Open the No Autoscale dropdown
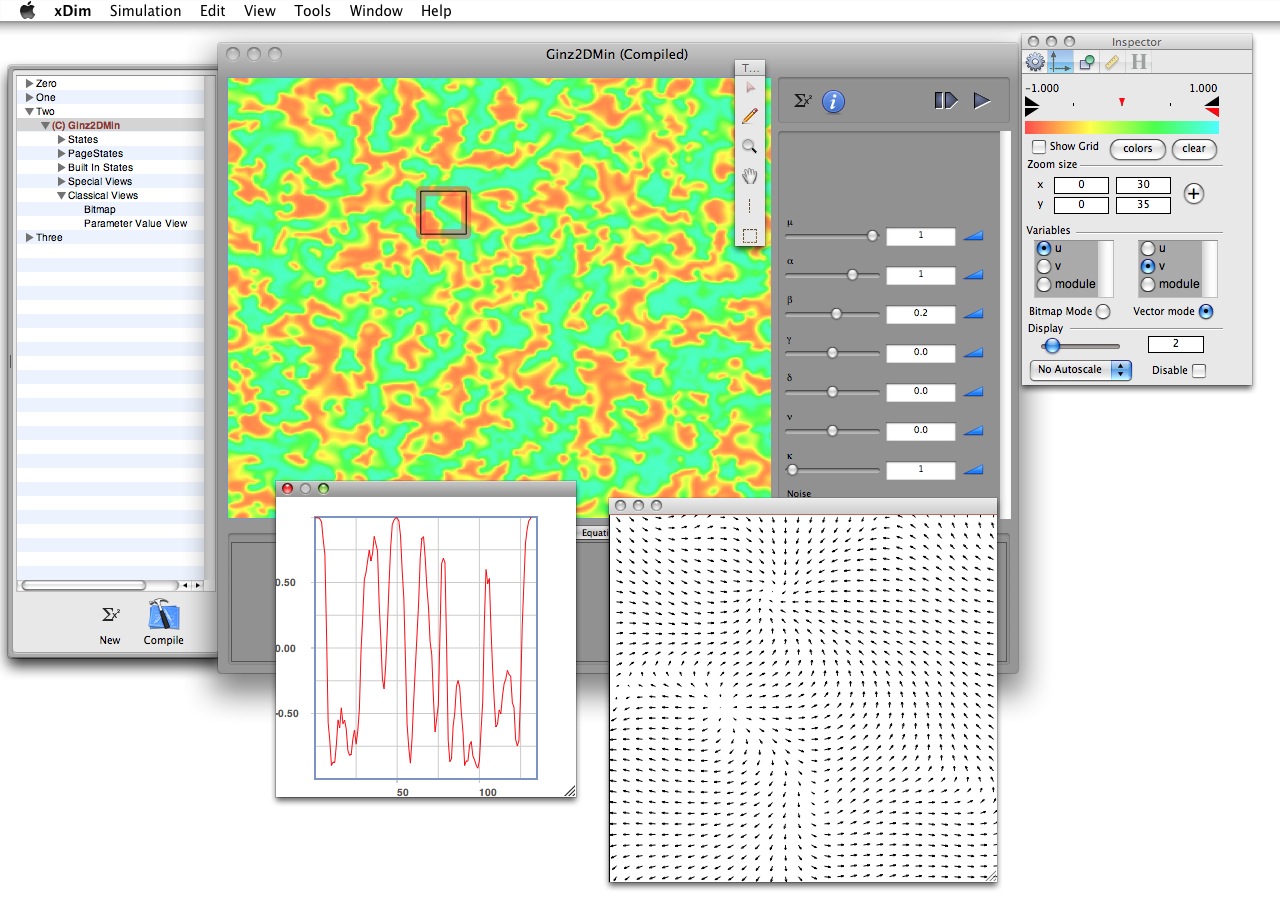The height and width of the screenshot is (900, 1280). tap(1080, 370)
